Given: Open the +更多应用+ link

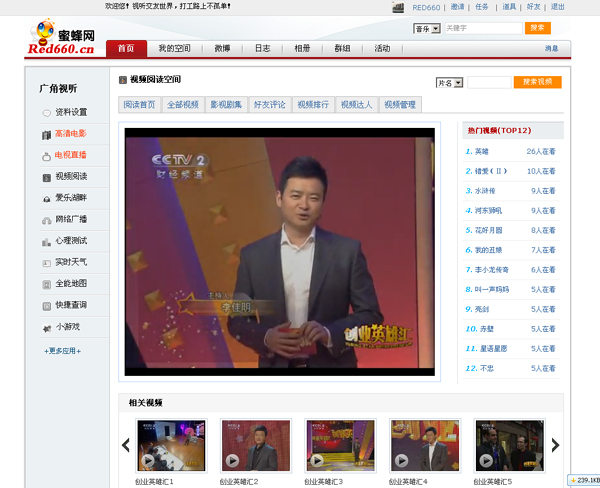Looking at the screenshot, I should (x=62, y=351).
